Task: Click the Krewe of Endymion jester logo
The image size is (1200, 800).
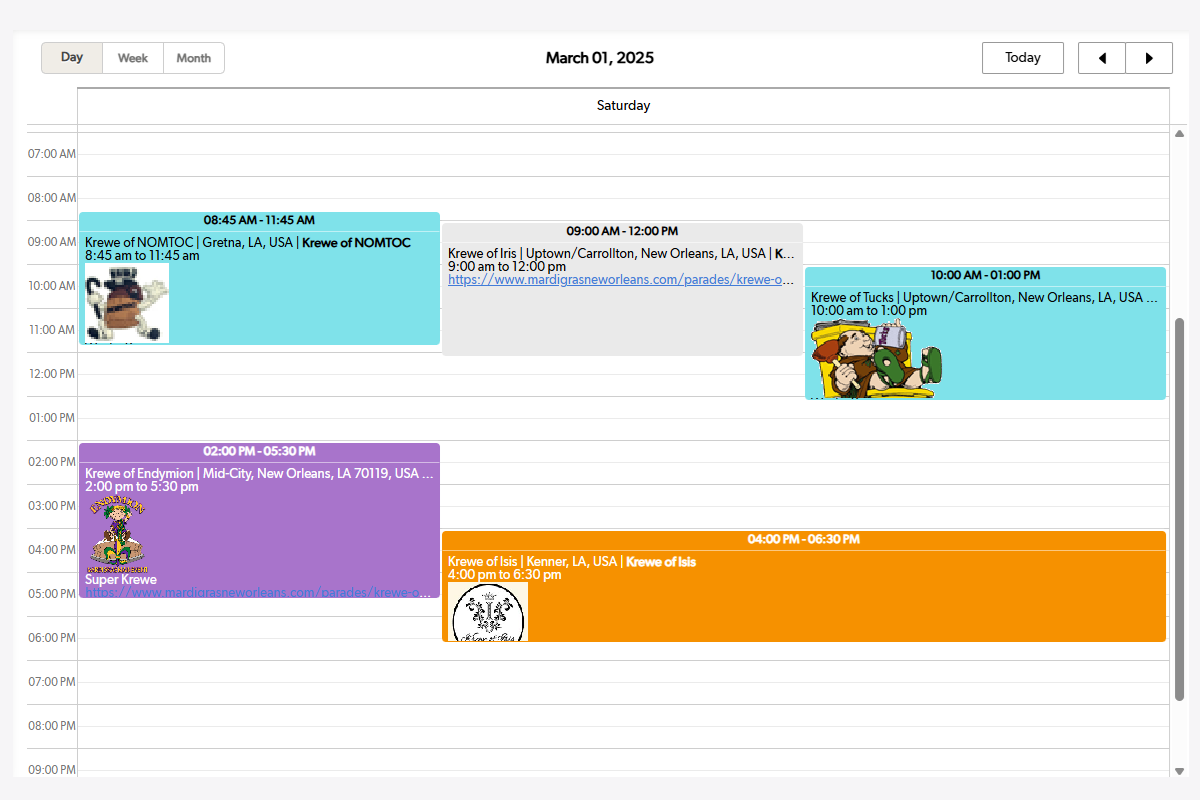Action: [119, 535]
